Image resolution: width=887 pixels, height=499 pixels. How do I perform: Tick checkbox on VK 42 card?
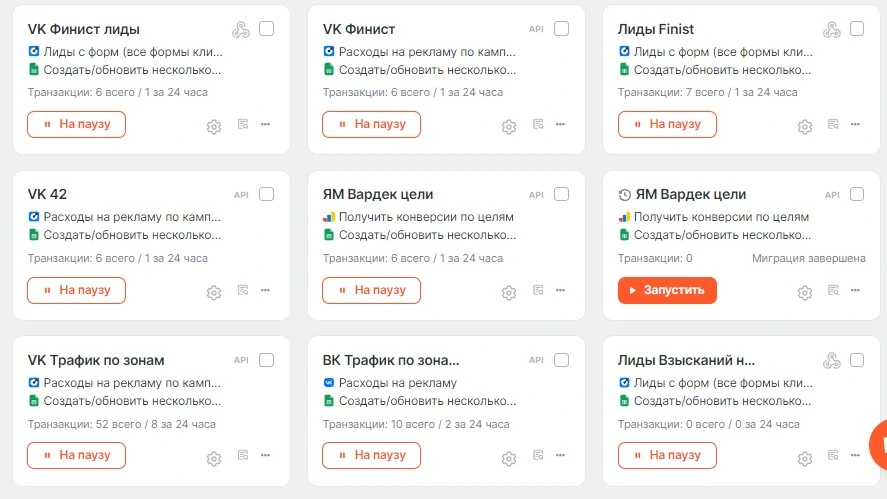(266, 194)
